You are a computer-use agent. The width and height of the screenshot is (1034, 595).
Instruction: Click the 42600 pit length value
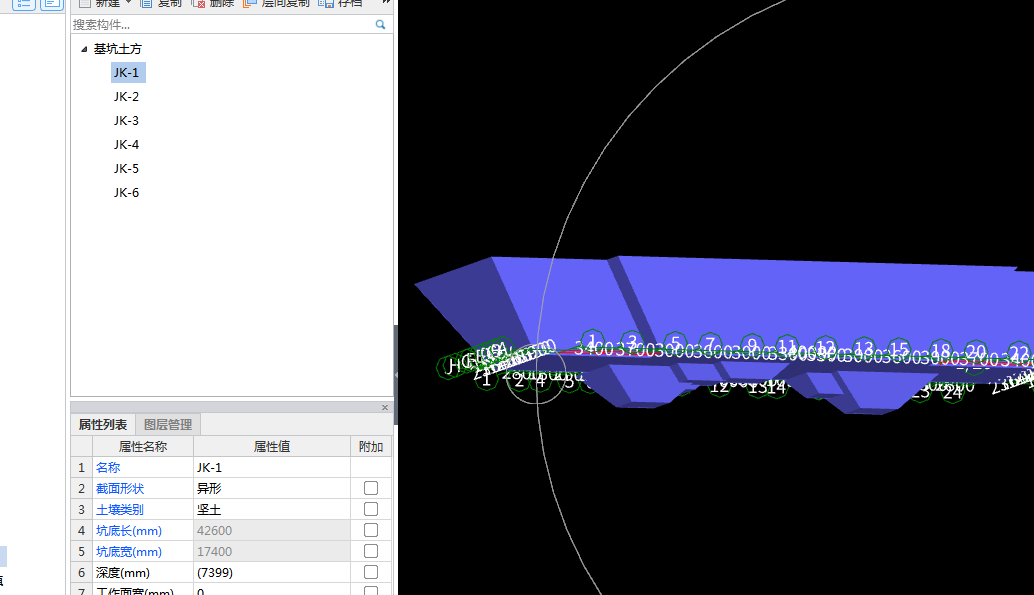[272, 531]
